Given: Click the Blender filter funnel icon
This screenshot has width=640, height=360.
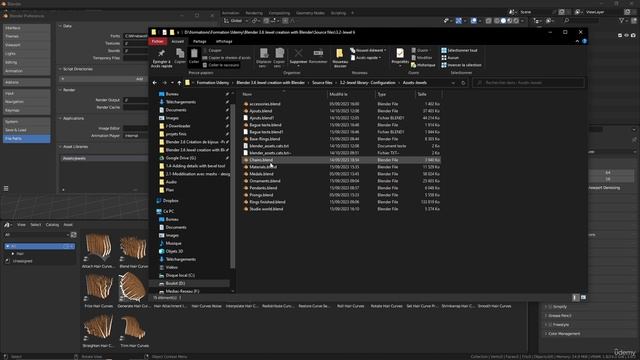Looking at the screenshot, I should (x=621, y=20).
